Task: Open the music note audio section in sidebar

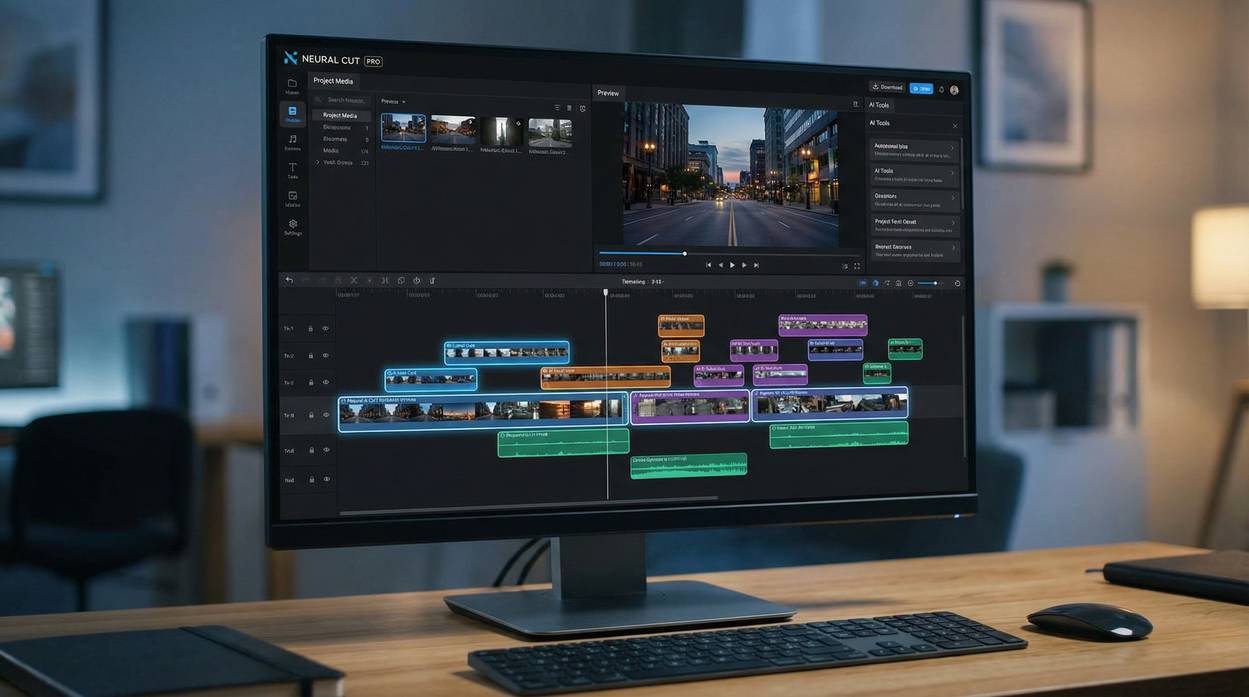Action: pos(292,139)
